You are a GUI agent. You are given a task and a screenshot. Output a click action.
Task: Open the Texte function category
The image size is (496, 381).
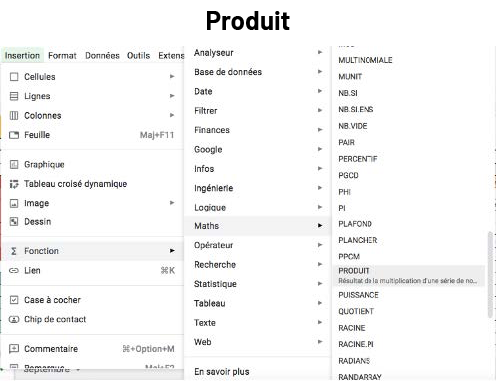coord(257,322)
